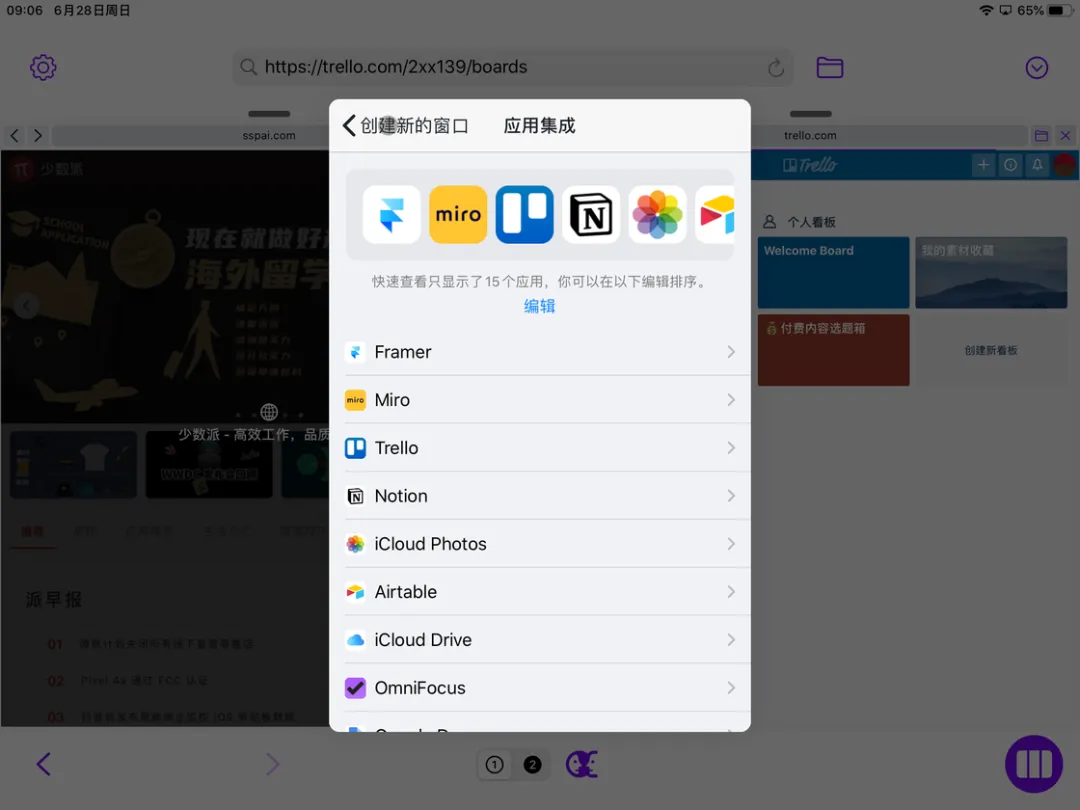1080x810 pixels.
Task: Click Trello small list icon
Action: click(x=355, y=448)
